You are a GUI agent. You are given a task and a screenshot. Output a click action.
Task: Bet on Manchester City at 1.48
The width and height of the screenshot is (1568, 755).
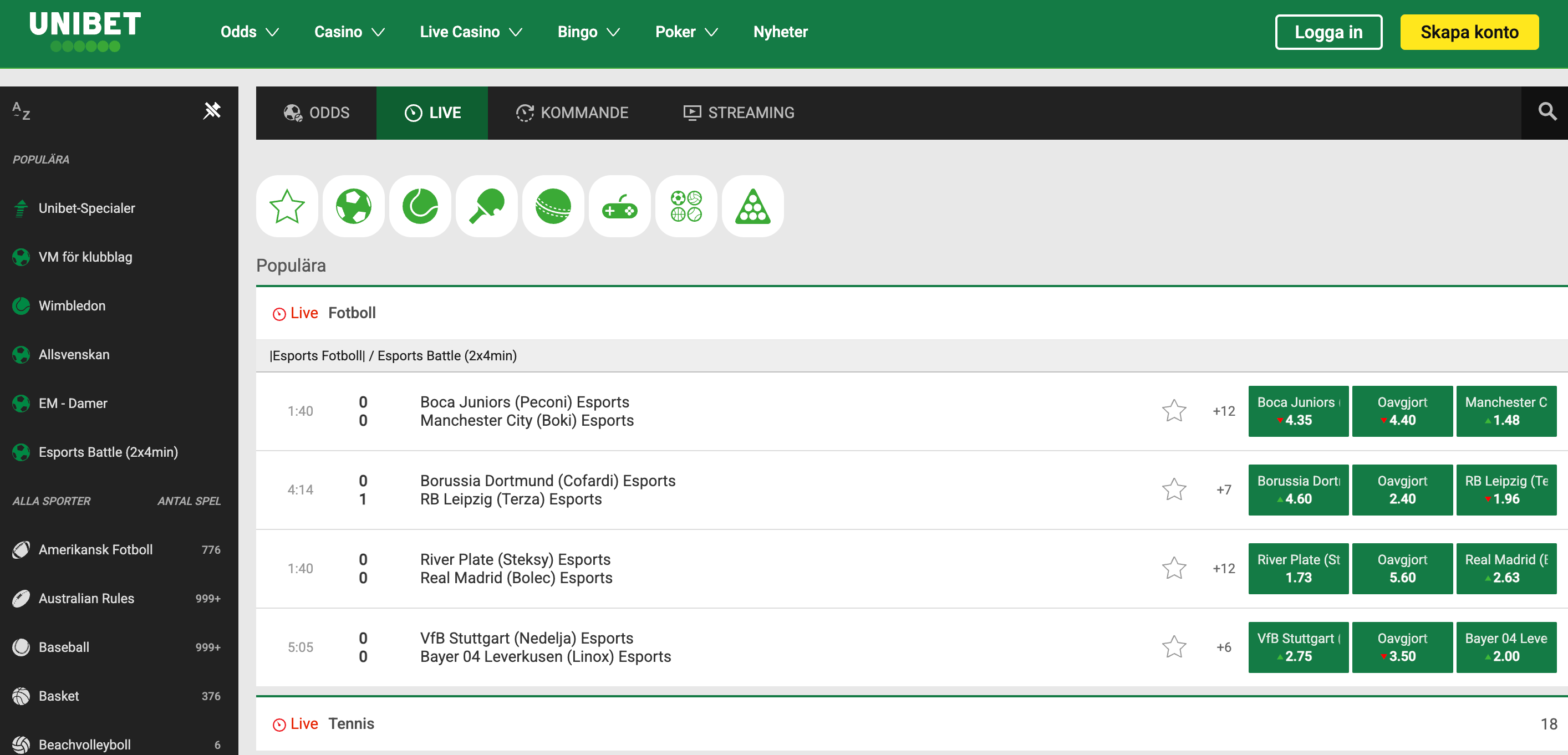[x=1506, y=411]
